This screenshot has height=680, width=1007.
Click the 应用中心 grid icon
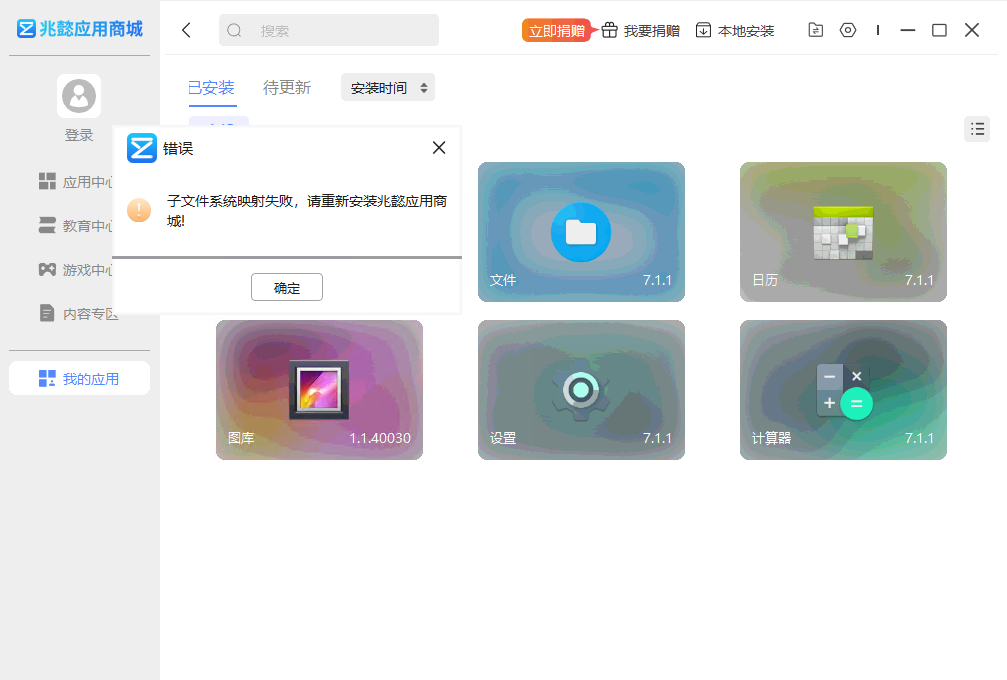(x=47, y=181)
